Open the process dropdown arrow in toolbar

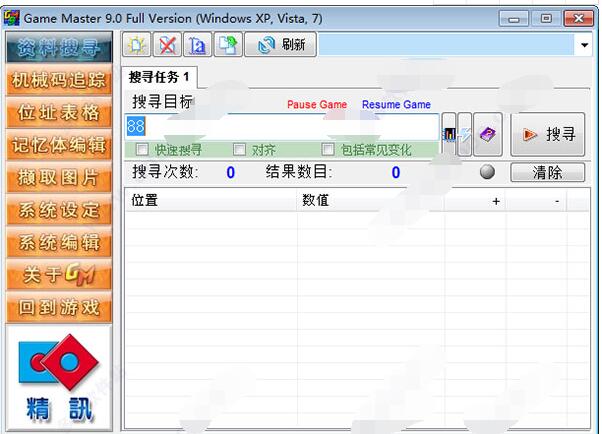point(584,45)
